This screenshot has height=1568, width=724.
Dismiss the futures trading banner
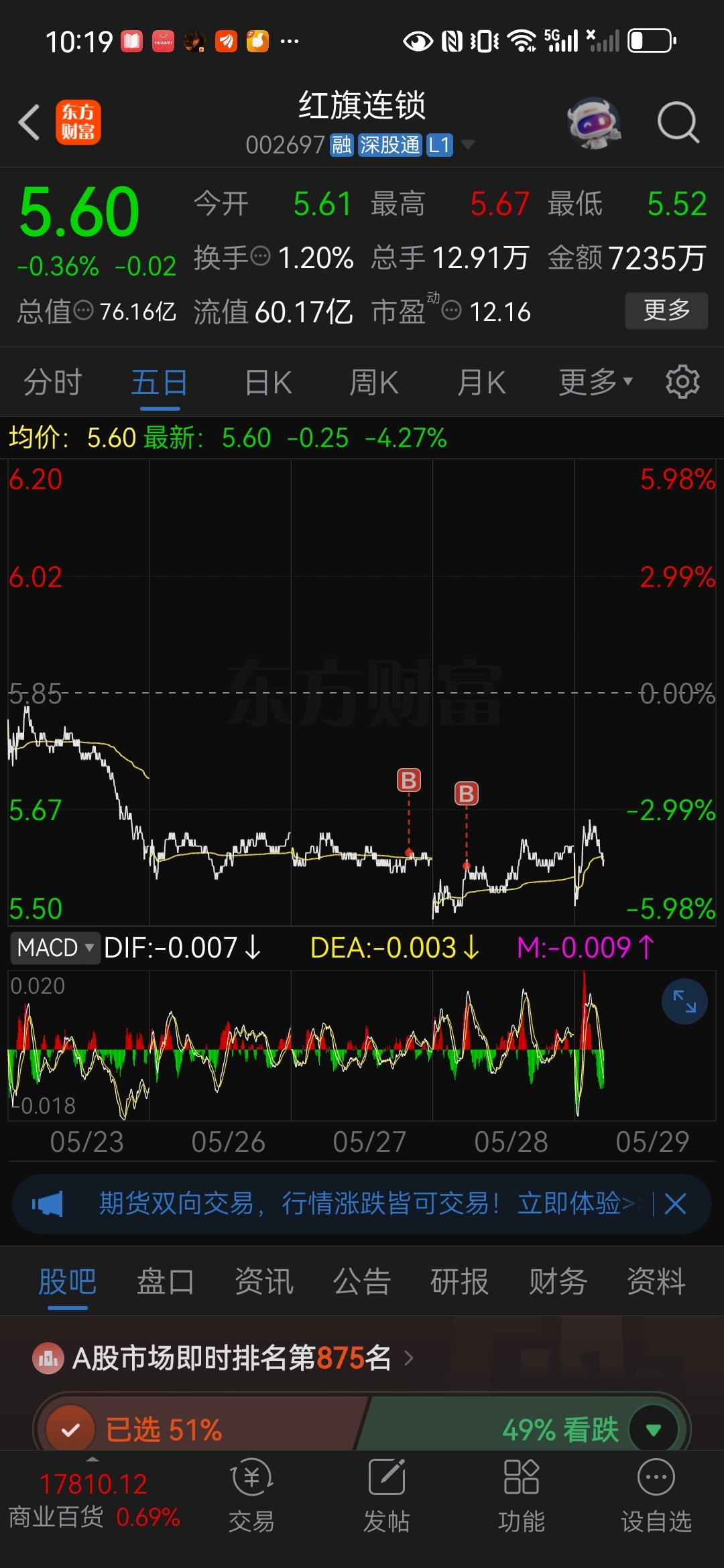675,1204
